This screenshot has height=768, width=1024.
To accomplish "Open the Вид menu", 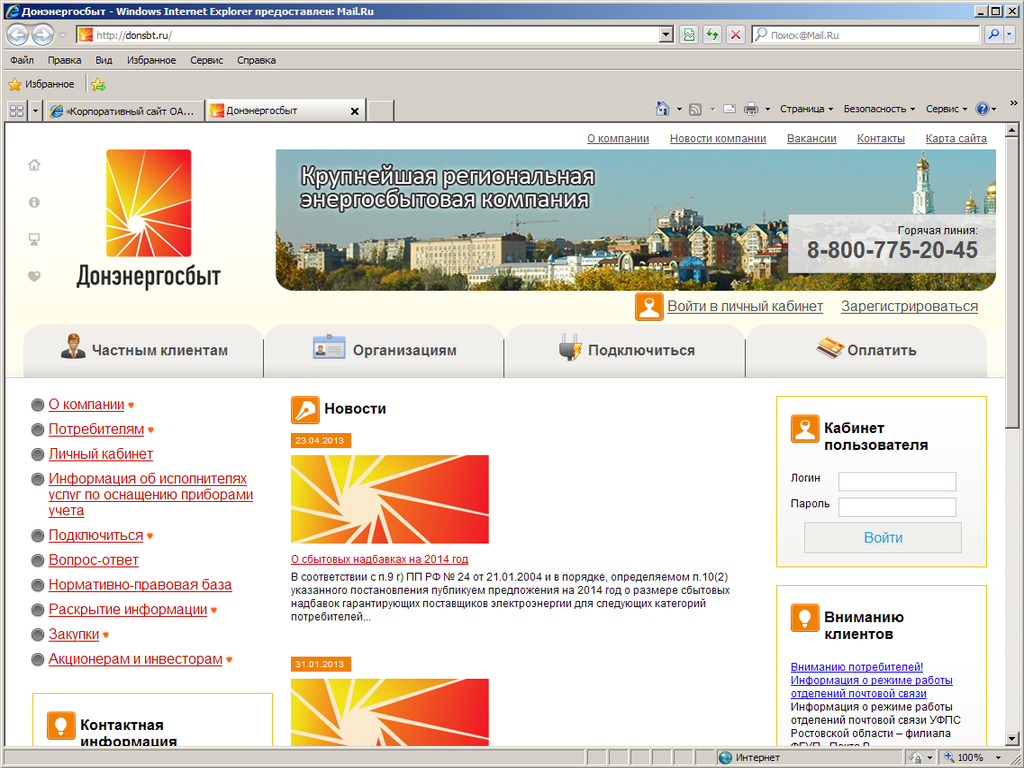I will [x=104, y=60].
